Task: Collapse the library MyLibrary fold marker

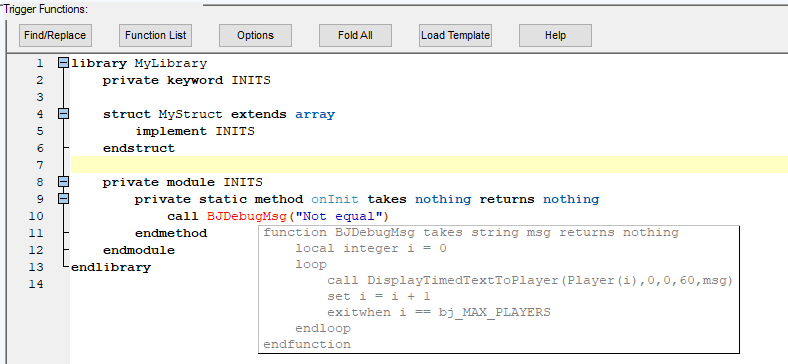Action: pos(63,63)
